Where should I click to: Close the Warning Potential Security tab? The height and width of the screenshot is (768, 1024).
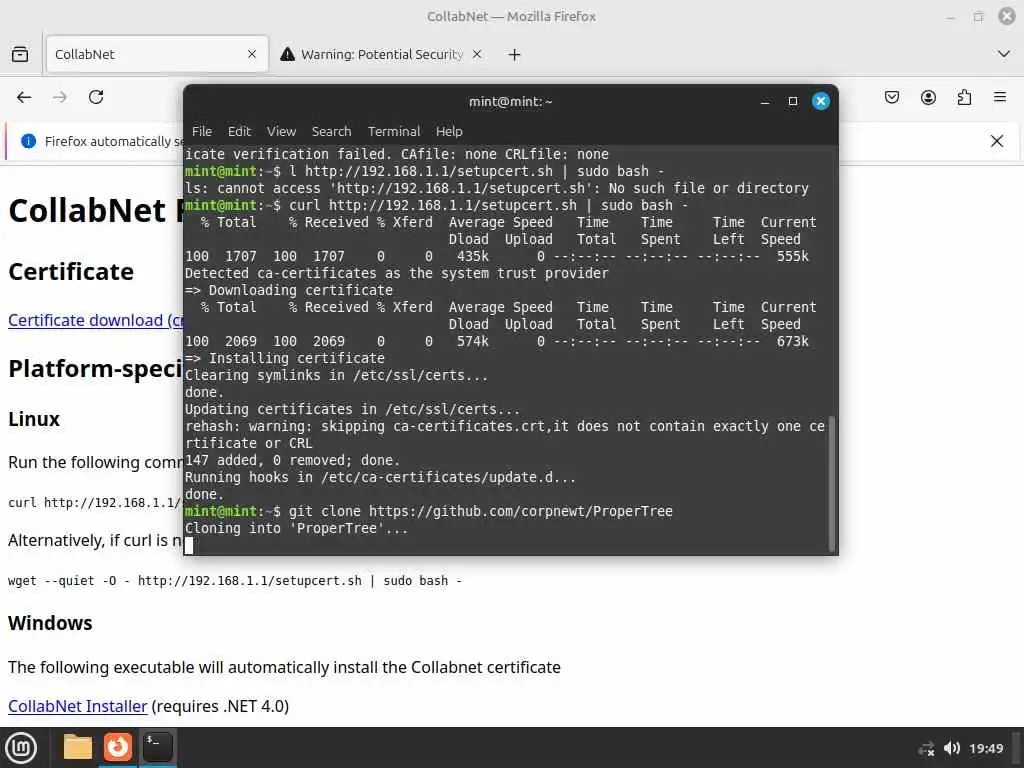click(477, 54)
